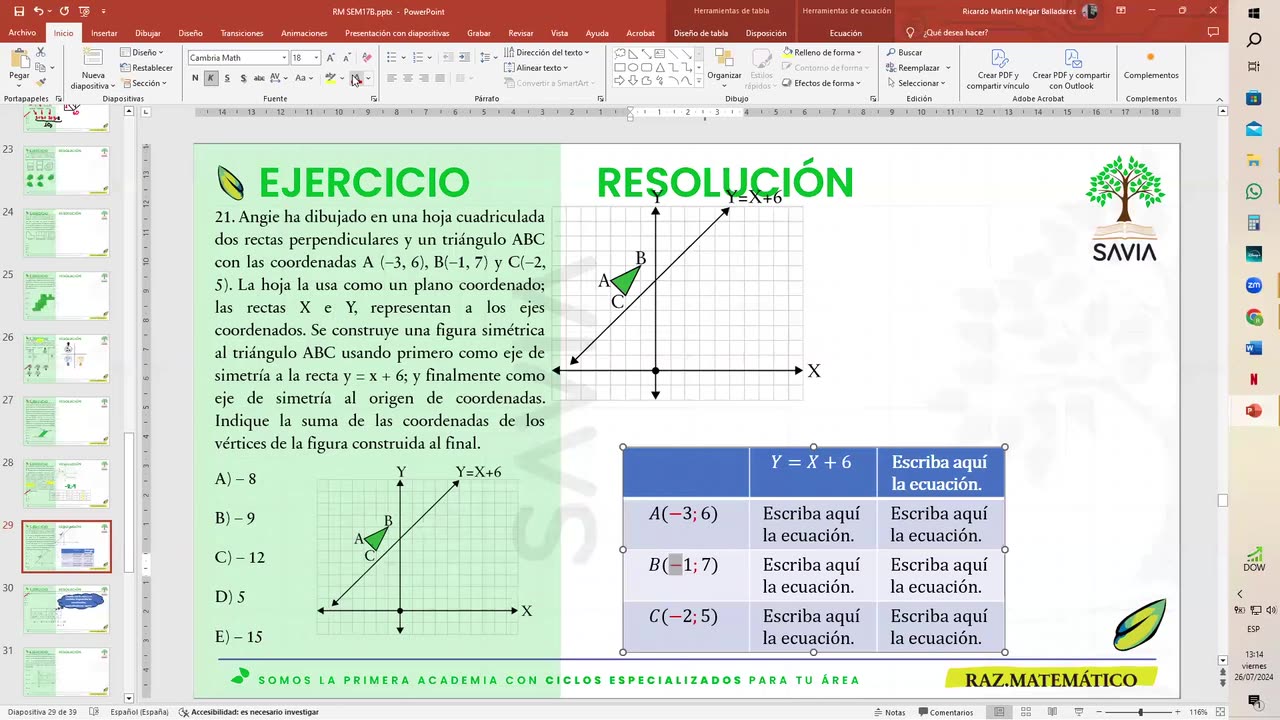This screenshot has height=720, width=1280.
Task: Open Dirección del texto dropdown
Action: click(547, 52)
